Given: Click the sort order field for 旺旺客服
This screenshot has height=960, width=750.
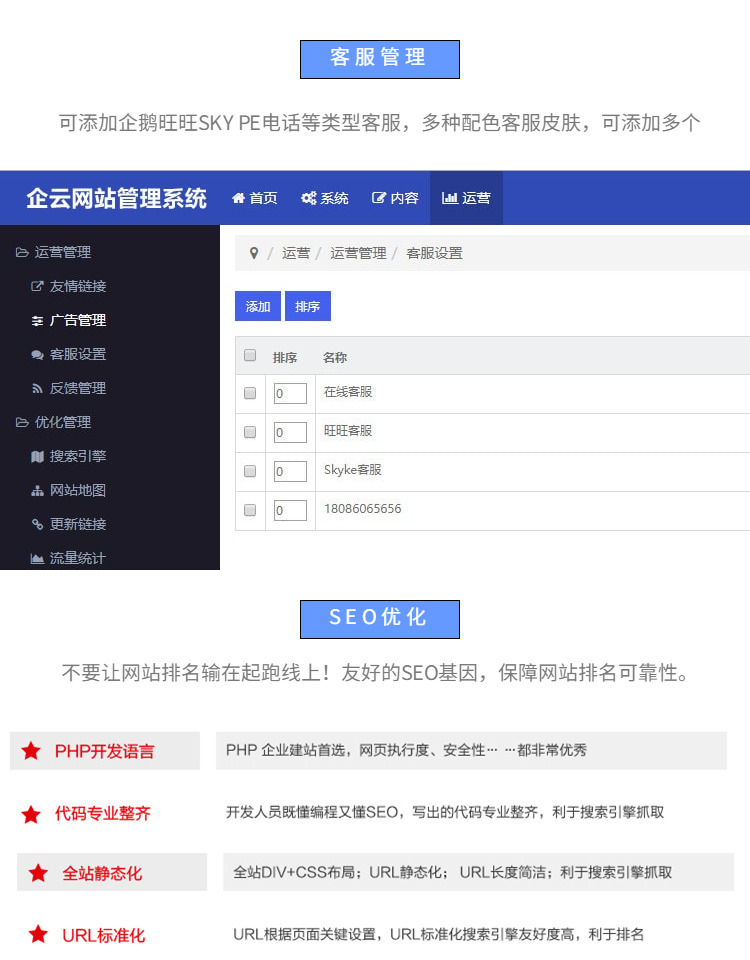Looking at the screenshot, I should click(290, 432).
